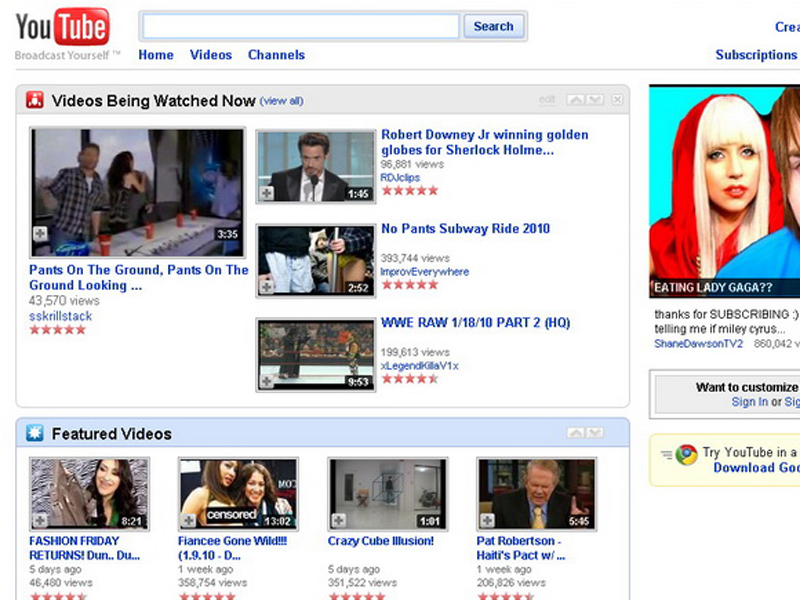Add Pants On The Ground video to queue
This screenshot has width=800, height=600.
40,234
